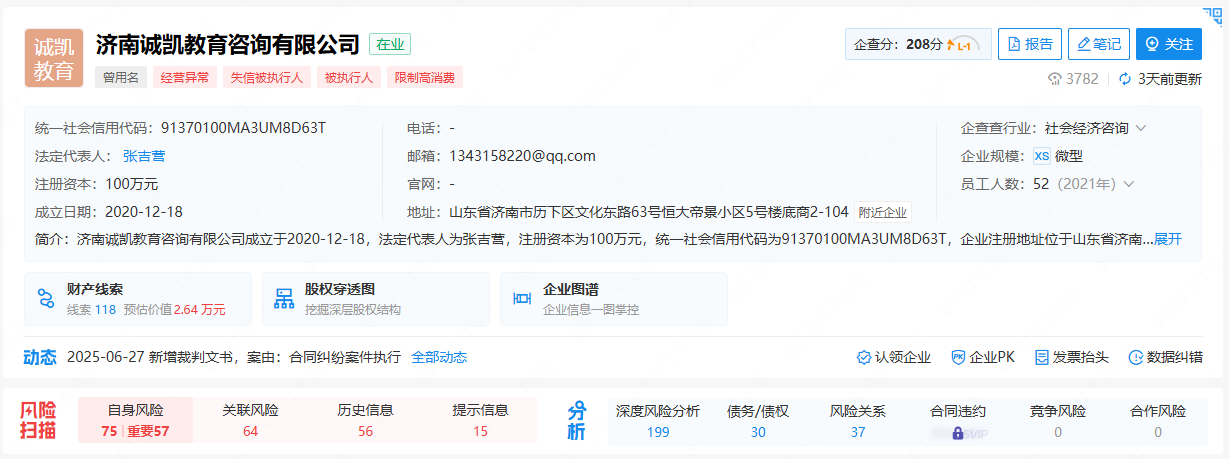Viewport: 1229px width, 459px height.
Task: Refresh data via 3天前更新 icon
Action: [1124, 79]
